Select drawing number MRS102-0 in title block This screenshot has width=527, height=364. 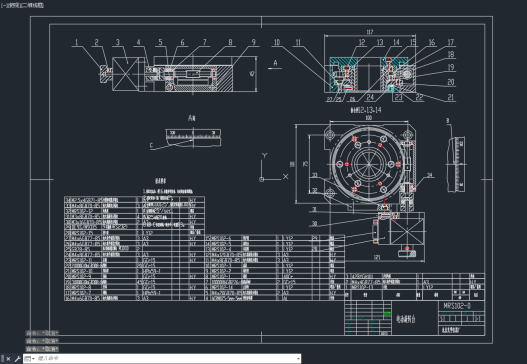457,306
